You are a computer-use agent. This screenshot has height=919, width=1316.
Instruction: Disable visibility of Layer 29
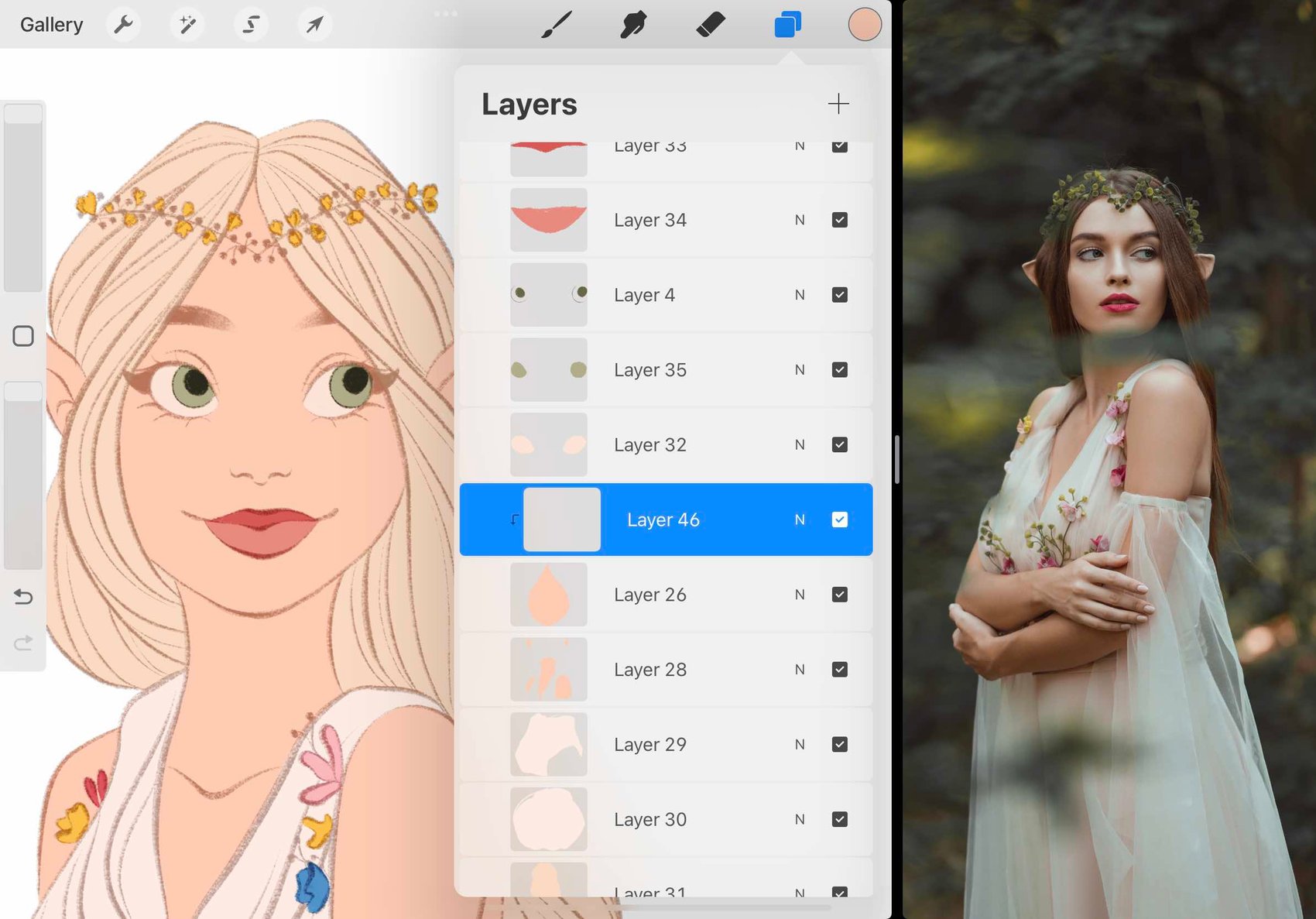(x=840, y=744)
